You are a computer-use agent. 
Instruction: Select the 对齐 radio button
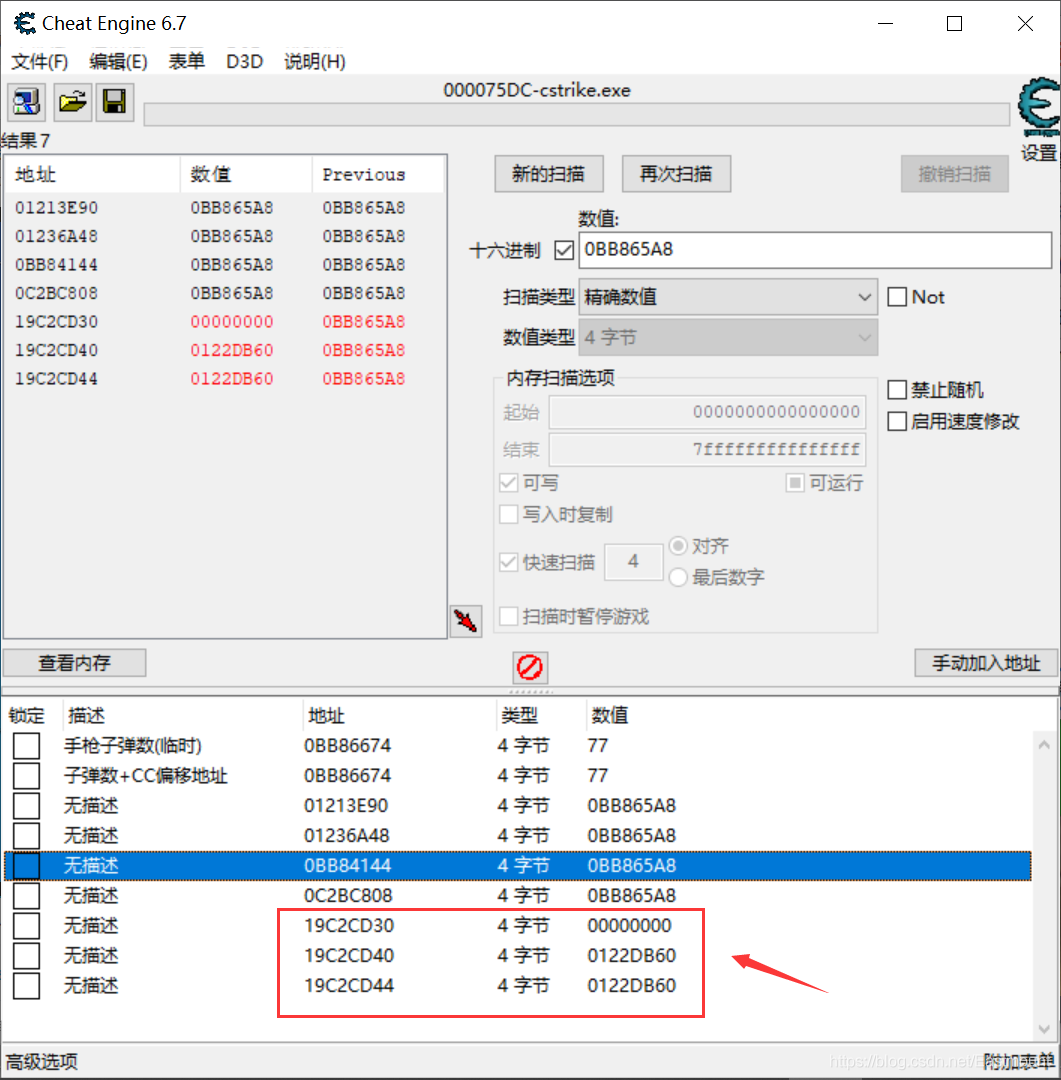(678, 546)
